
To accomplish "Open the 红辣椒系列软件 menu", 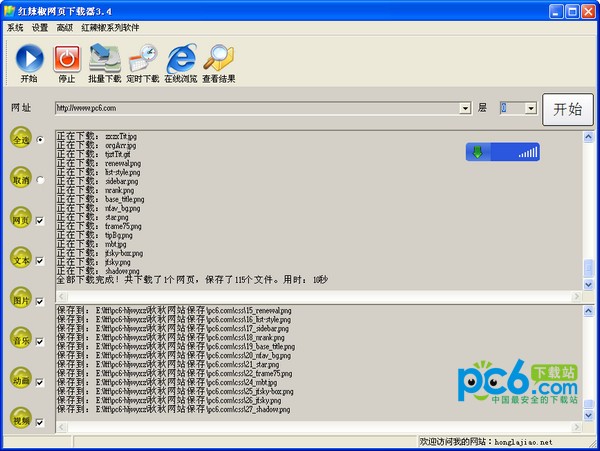I will 110,28.
